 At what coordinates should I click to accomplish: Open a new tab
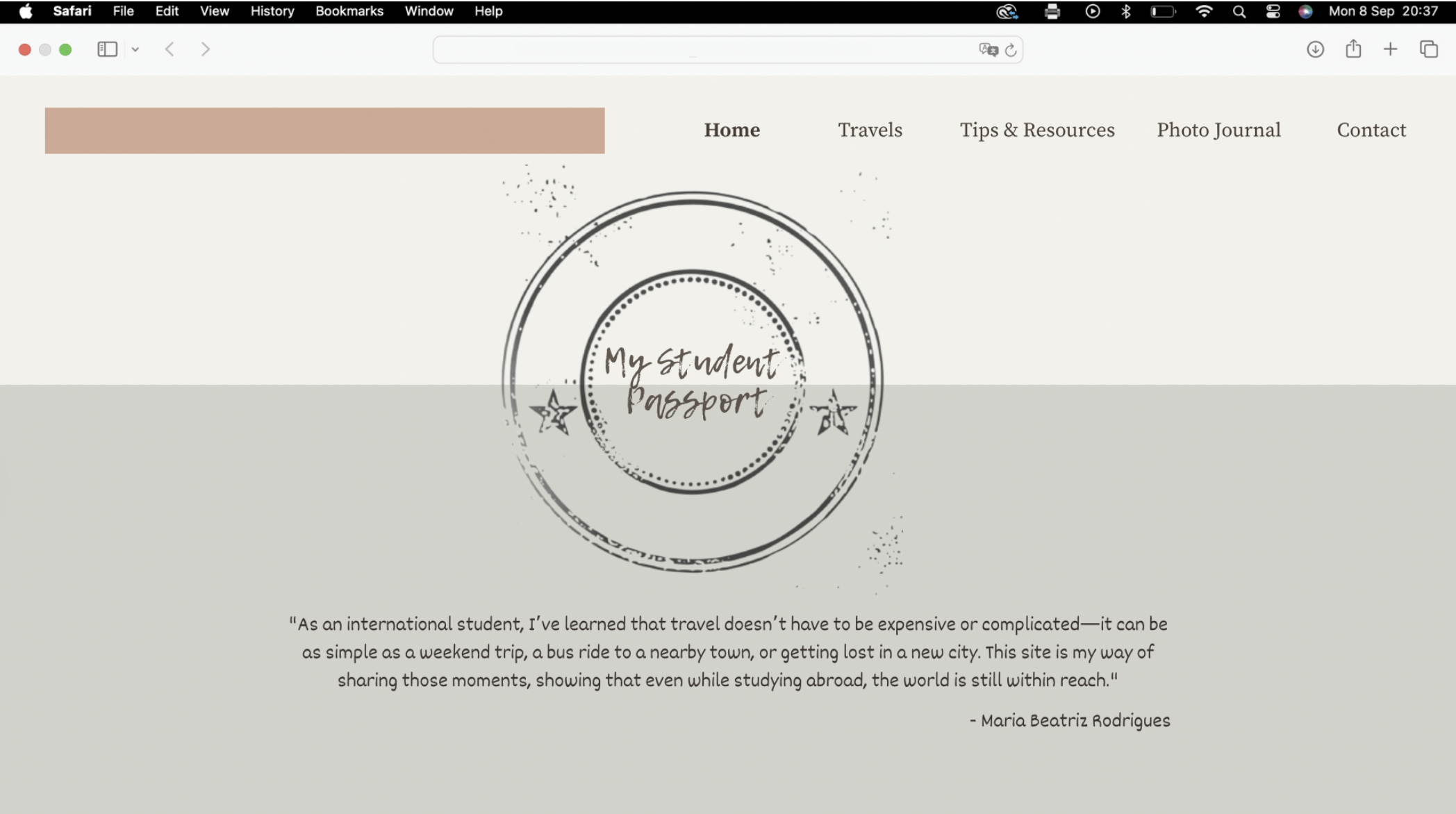1390,49
